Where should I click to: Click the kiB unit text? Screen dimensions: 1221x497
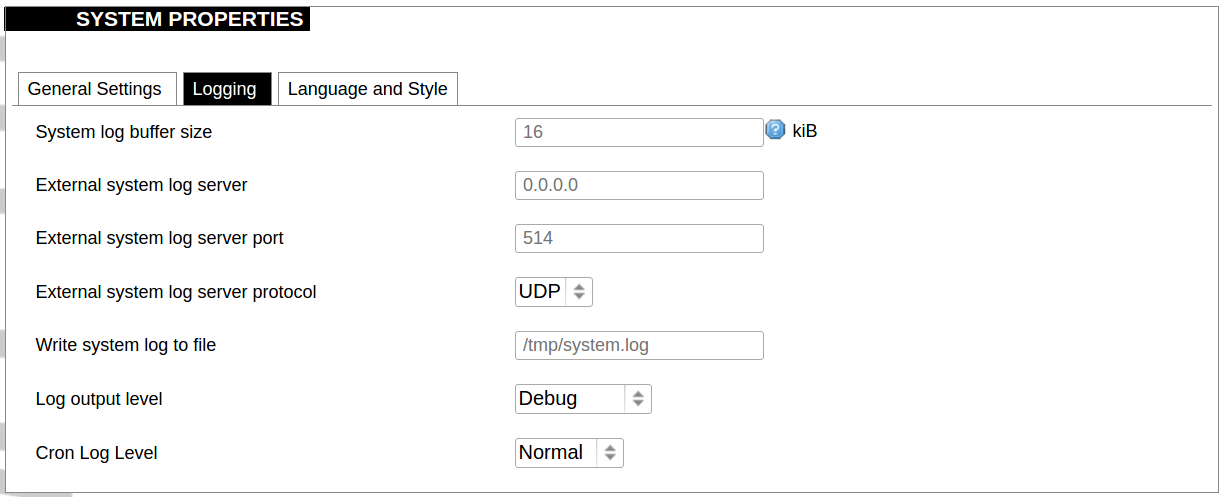[805, 131]
